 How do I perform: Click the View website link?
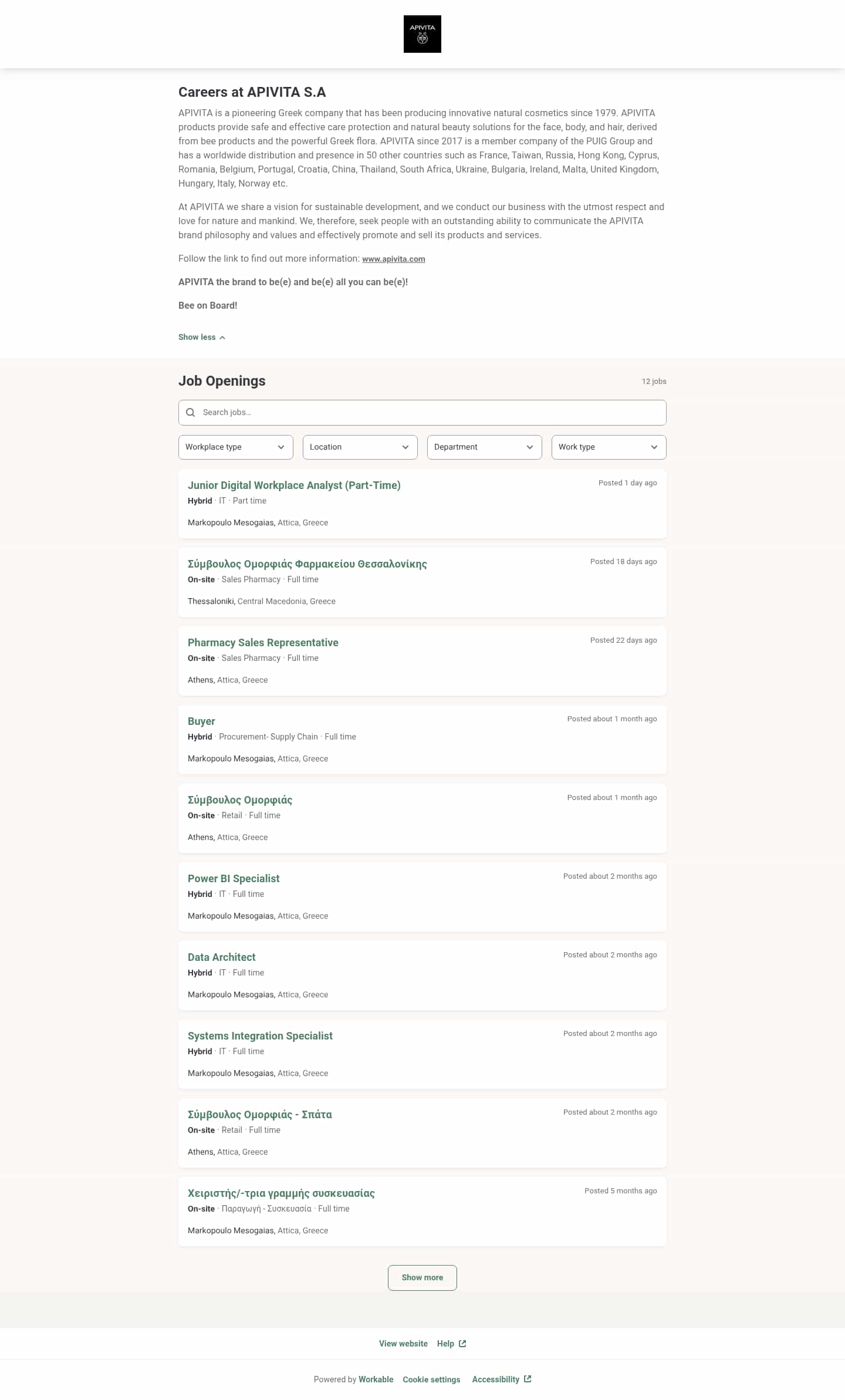[x=403, y=1344]
